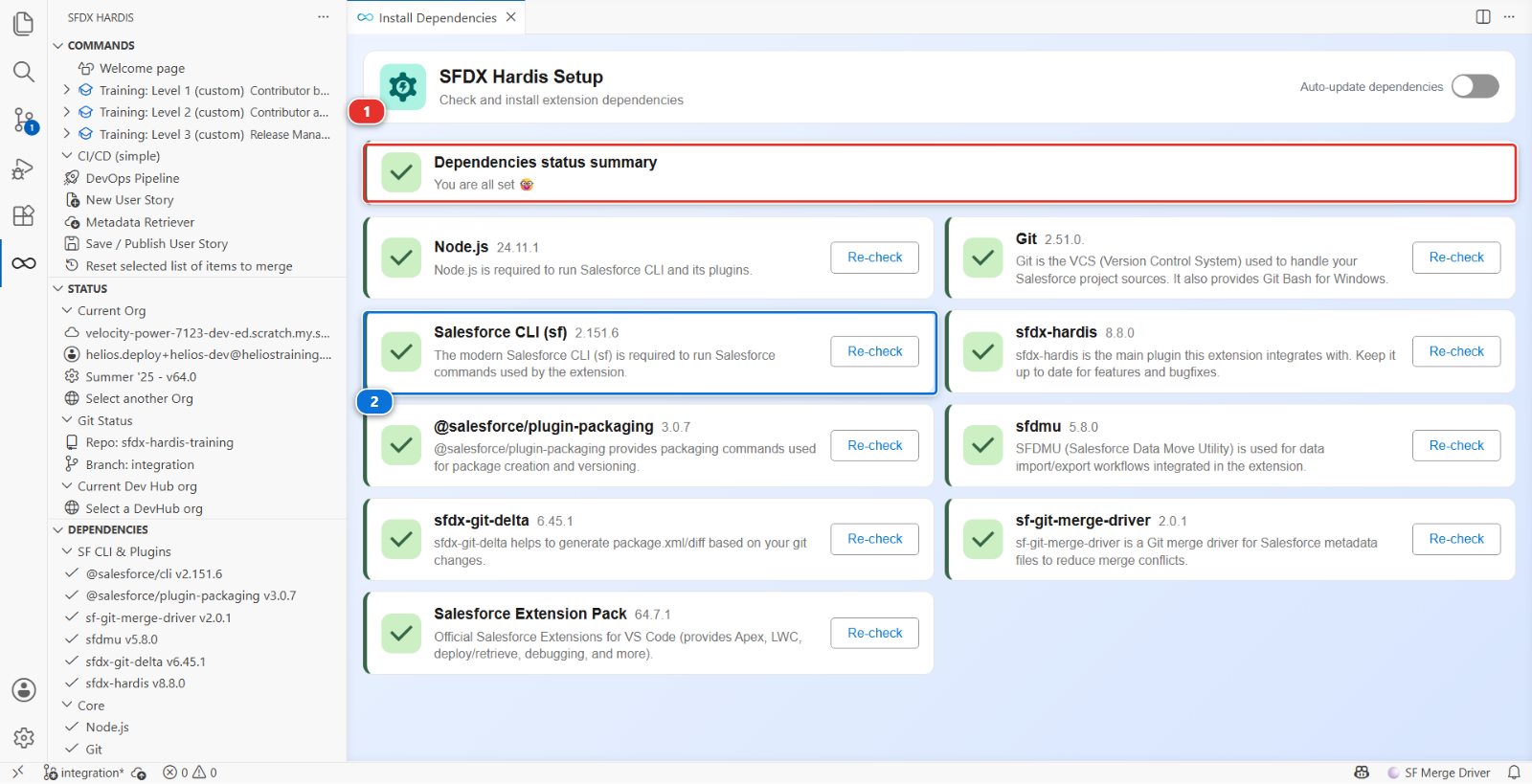Viewport: 1532px width, 784px height.
Task: Re-check the sfdx-hardis plugin
Action: (x=1456, y=351)
